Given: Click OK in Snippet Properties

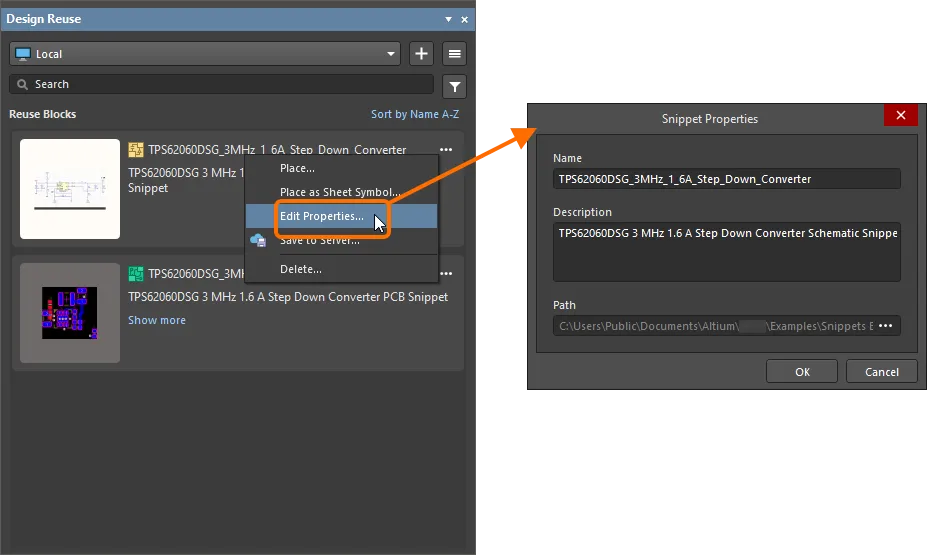Looking at the screenshot, I should coord(802,372).
